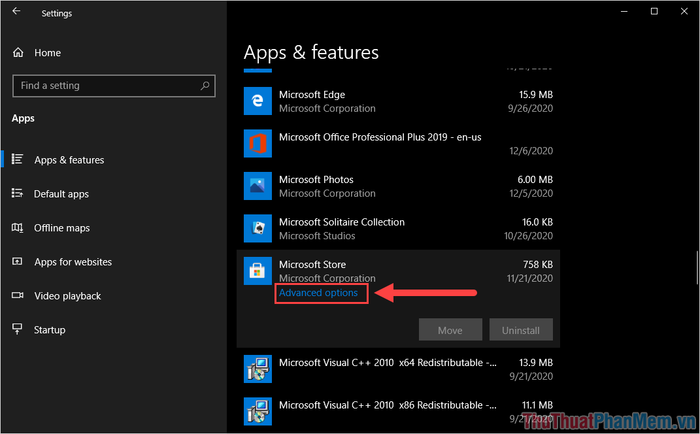Click the Solitaire Collection app icon

258,228
